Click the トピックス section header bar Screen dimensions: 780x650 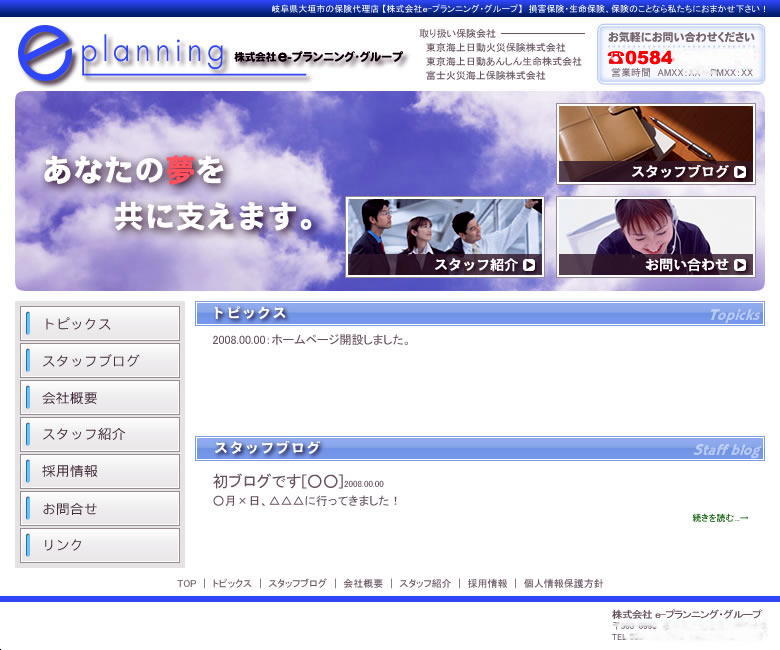(x=480, y=313)
